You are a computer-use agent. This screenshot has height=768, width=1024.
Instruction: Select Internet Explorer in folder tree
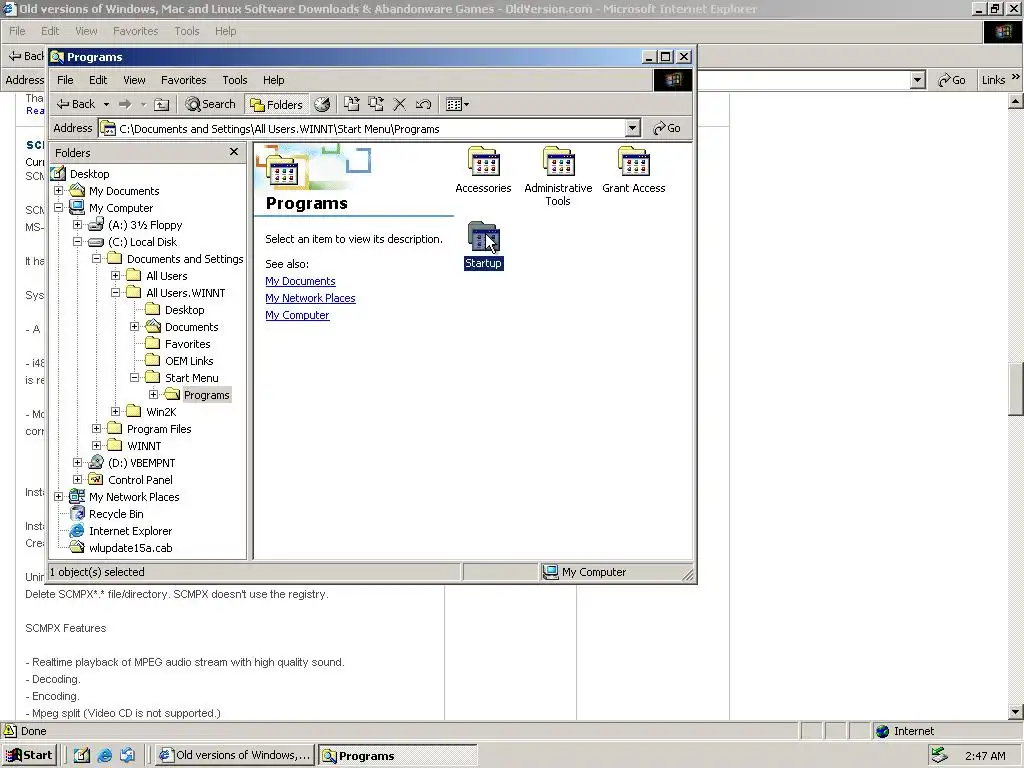130,530
